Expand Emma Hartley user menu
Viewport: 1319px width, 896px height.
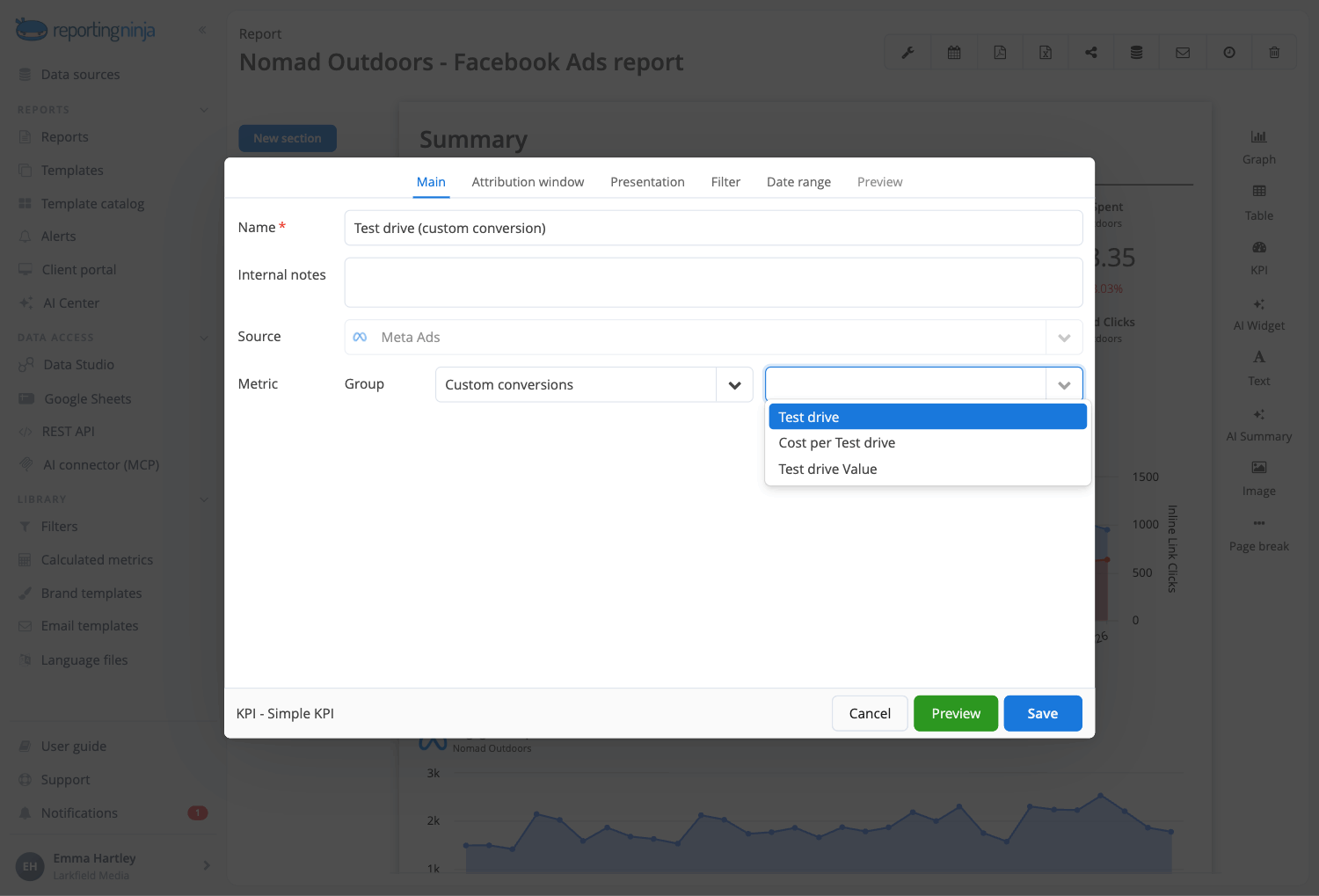coord(207,865)
